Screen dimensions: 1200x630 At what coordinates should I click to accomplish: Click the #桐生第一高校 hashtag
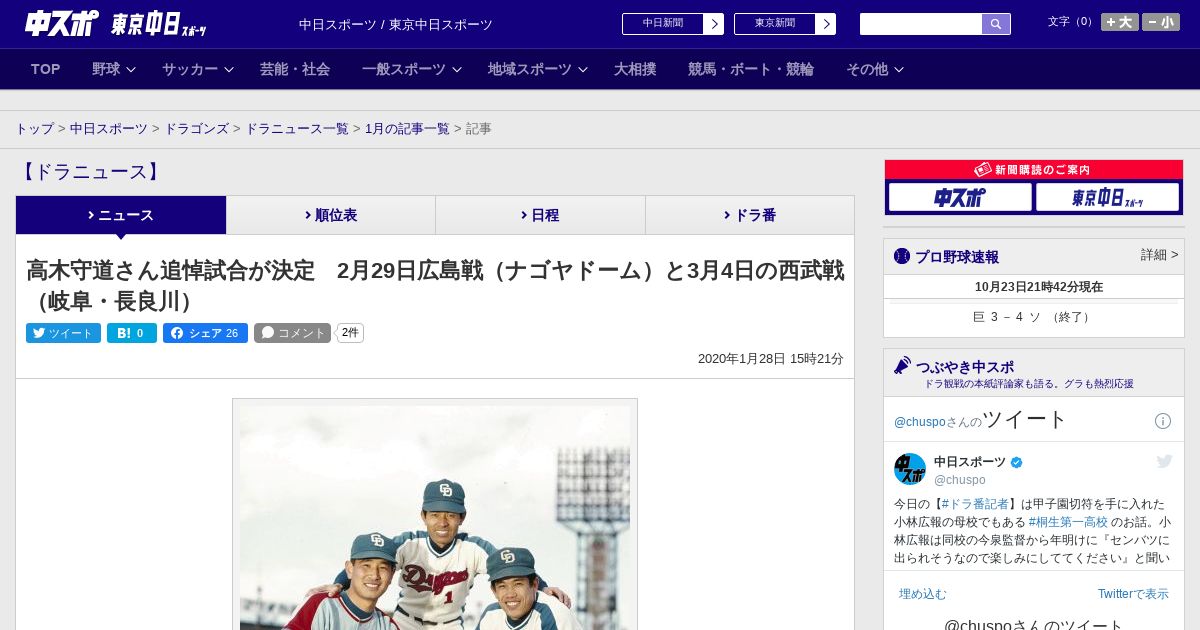pos(1068,522)
